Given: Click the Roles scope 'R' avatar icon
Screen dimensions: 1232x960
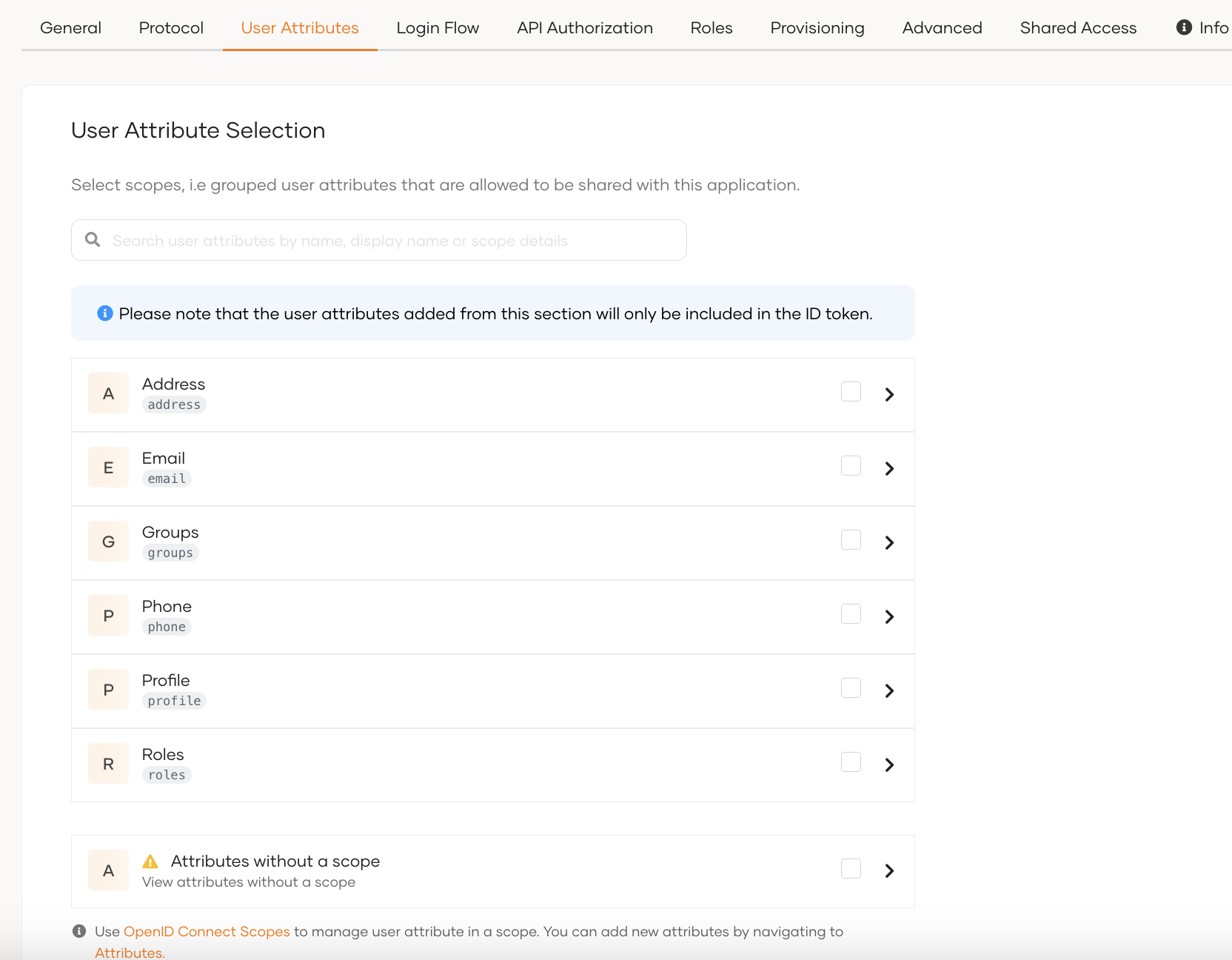Looking at the screenshot, I should pyautogui.click(x=108, y=764).
